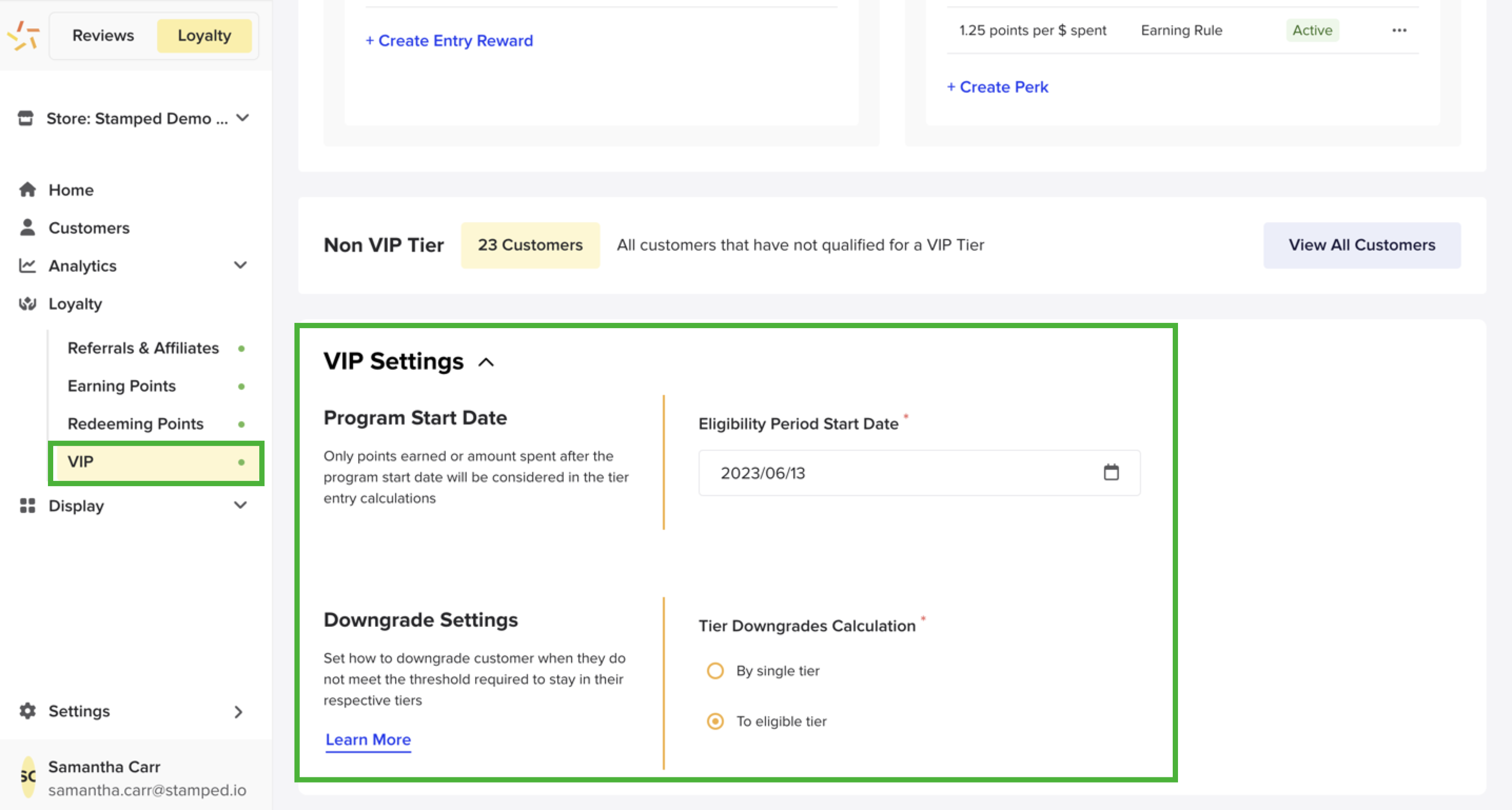Open the three-dot menu for 1.25 points perk
Image resolution: width=1512 pixels, height=810 pixels.
pos(1399,31)
